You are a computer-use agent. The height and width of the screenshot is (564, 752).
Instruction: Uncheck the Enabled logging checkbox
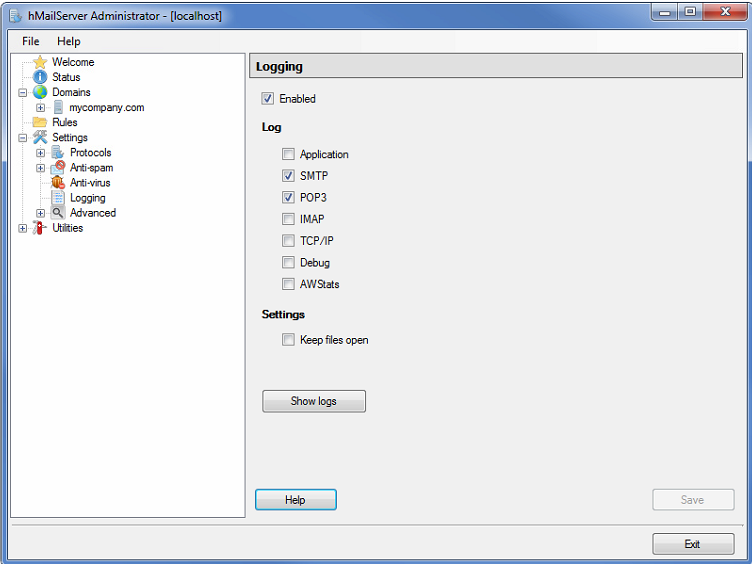[x=268, y=99]
